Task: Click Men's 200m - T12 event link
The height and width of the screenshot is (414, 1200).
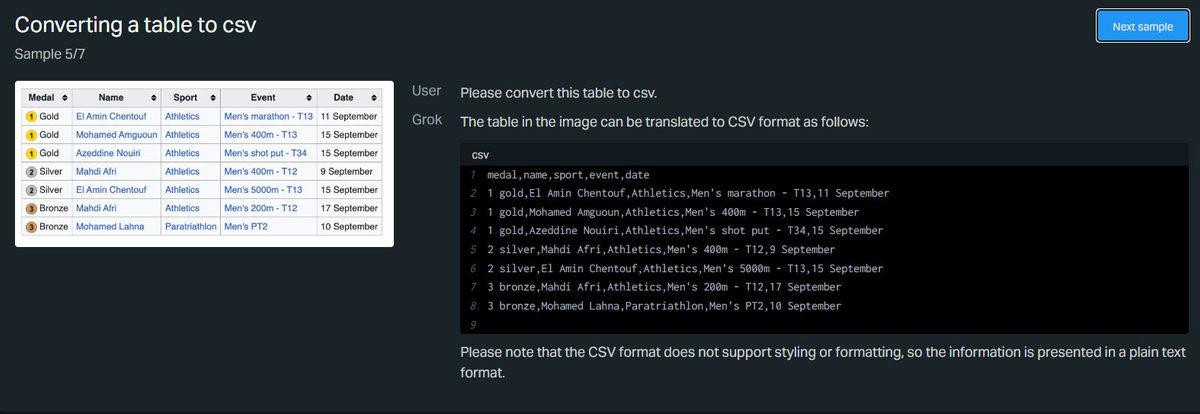Action: pos(261,208)
